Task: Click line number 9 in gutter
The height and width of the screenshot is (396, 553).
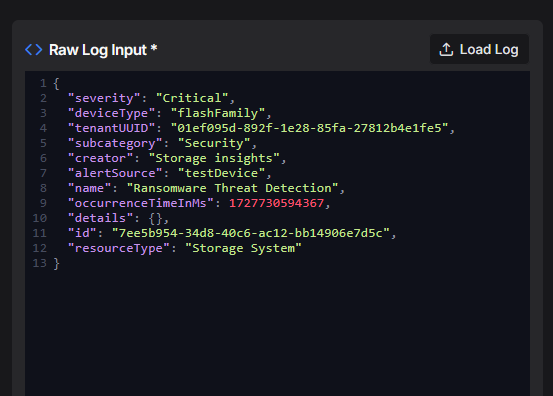Action: coord(43,203)
